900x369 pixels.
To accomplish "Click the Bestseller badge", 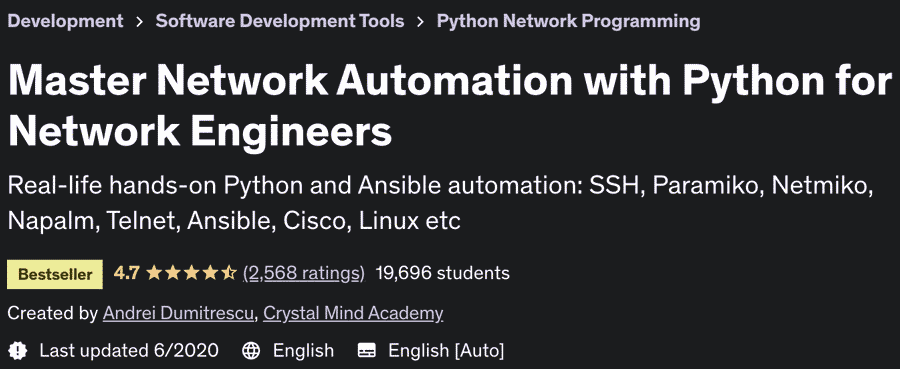I will point(55,274).
